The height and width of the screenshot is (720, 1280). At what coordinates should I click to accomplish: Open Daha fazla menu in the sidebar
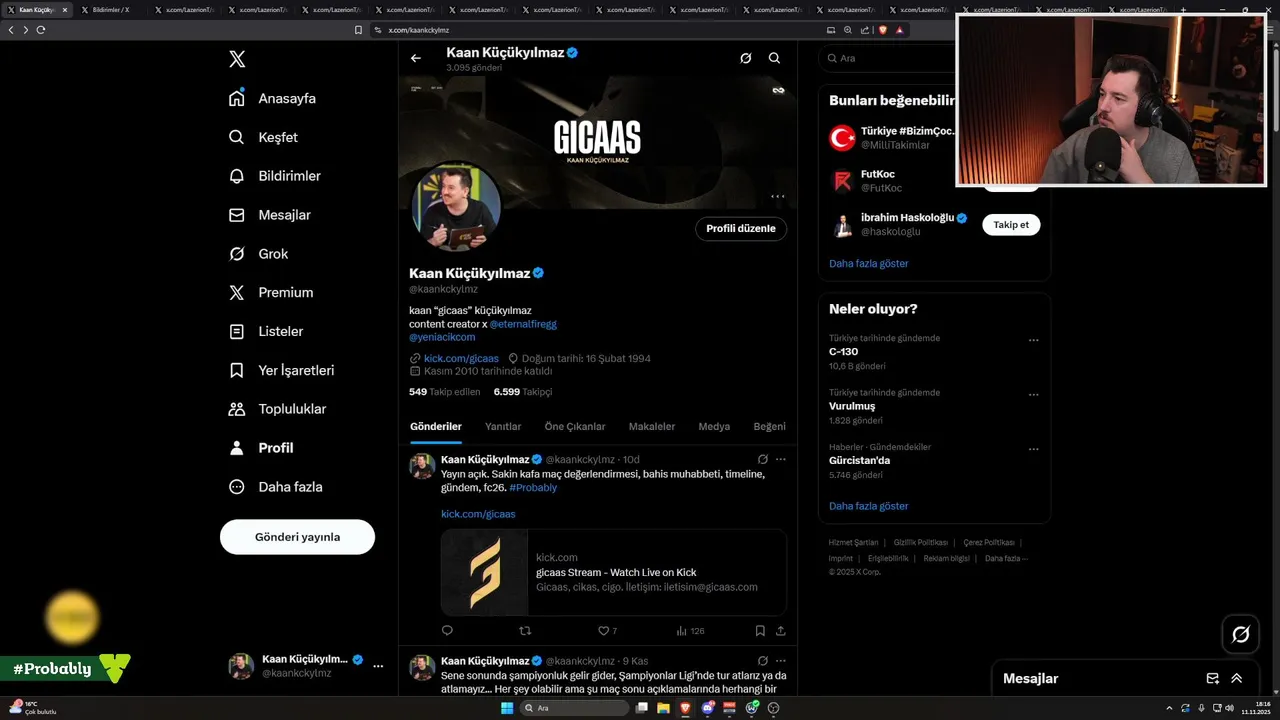(x=276, y=487)
